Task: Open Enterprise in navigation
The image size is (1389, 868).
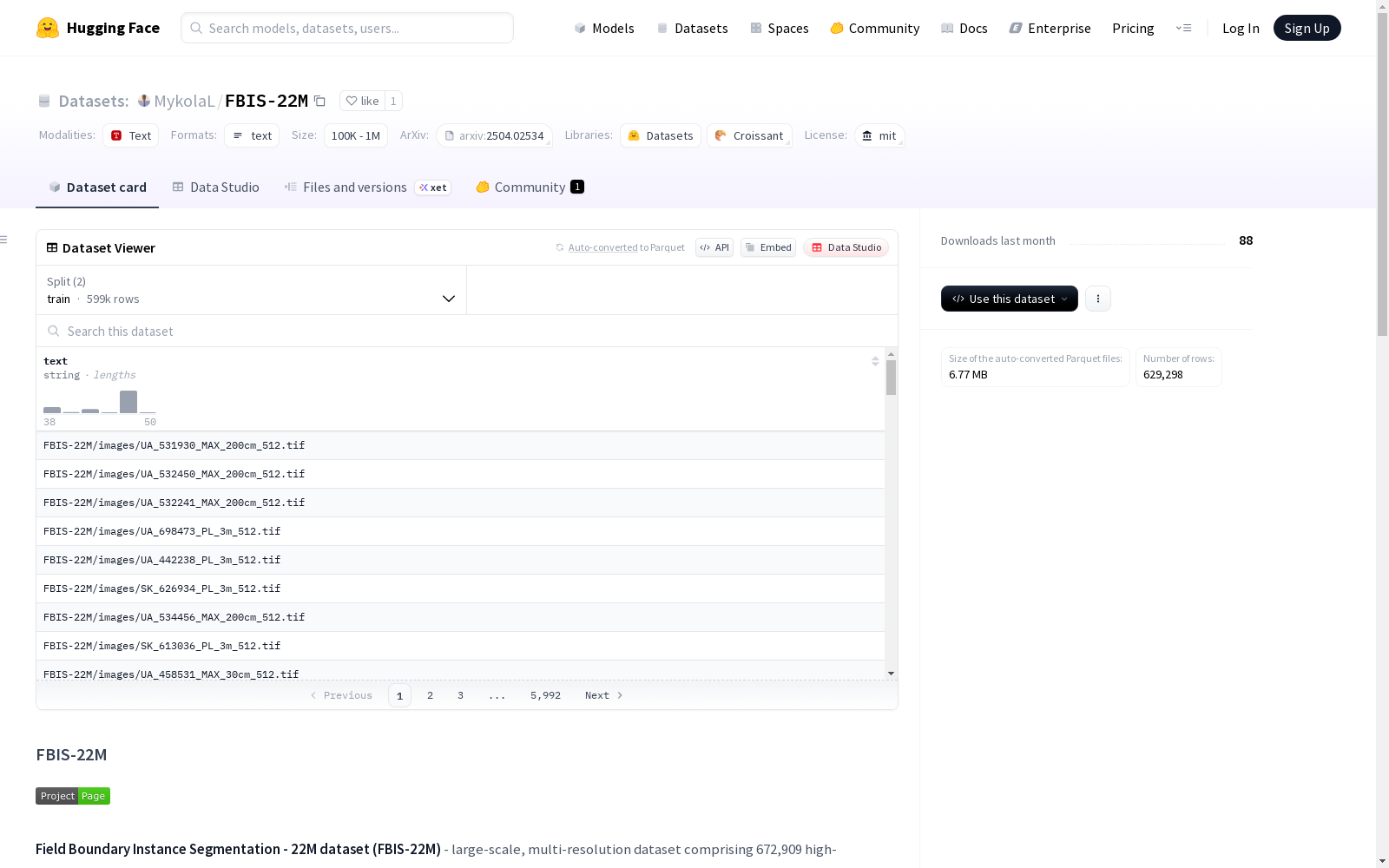Action: tap(1050, 28)
